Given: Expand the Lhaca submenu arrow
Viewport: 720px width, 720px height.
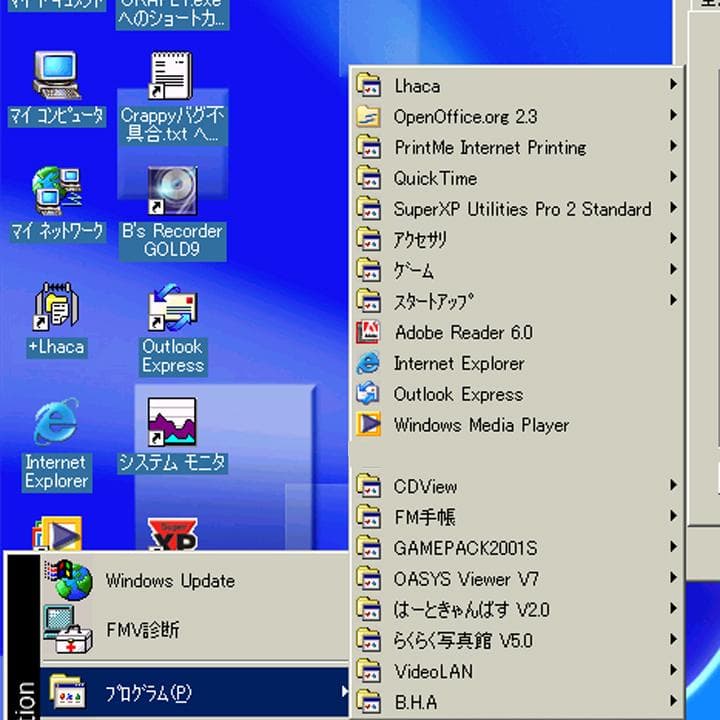Looking at the screenshot, I should click(x=673, y=84).
